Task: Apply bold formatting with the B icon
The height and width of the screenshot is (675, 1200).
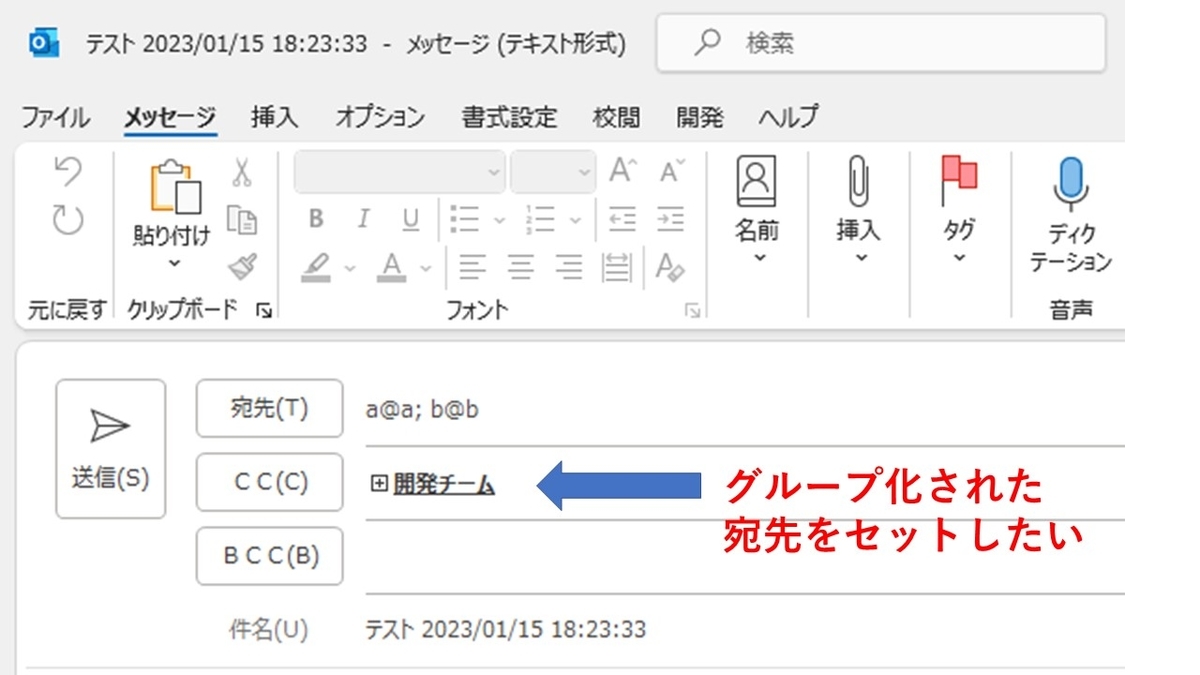Action: (x=317, y=218)
